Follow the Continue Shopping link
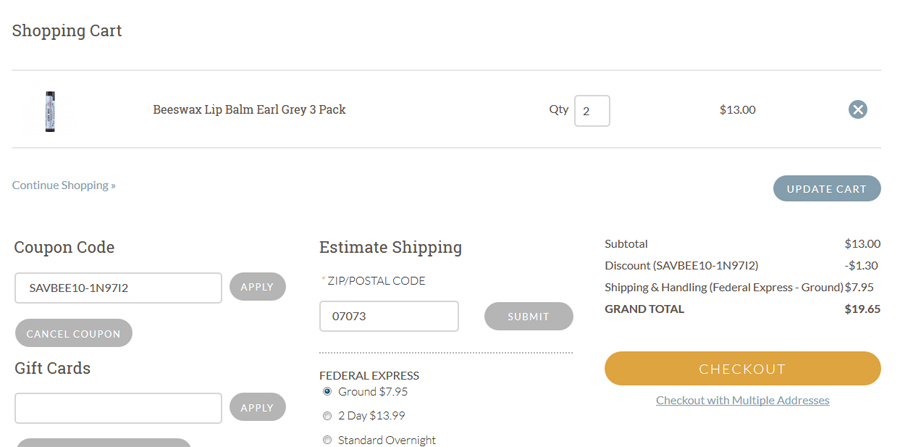The image size is (900, 447). [64, 185]
